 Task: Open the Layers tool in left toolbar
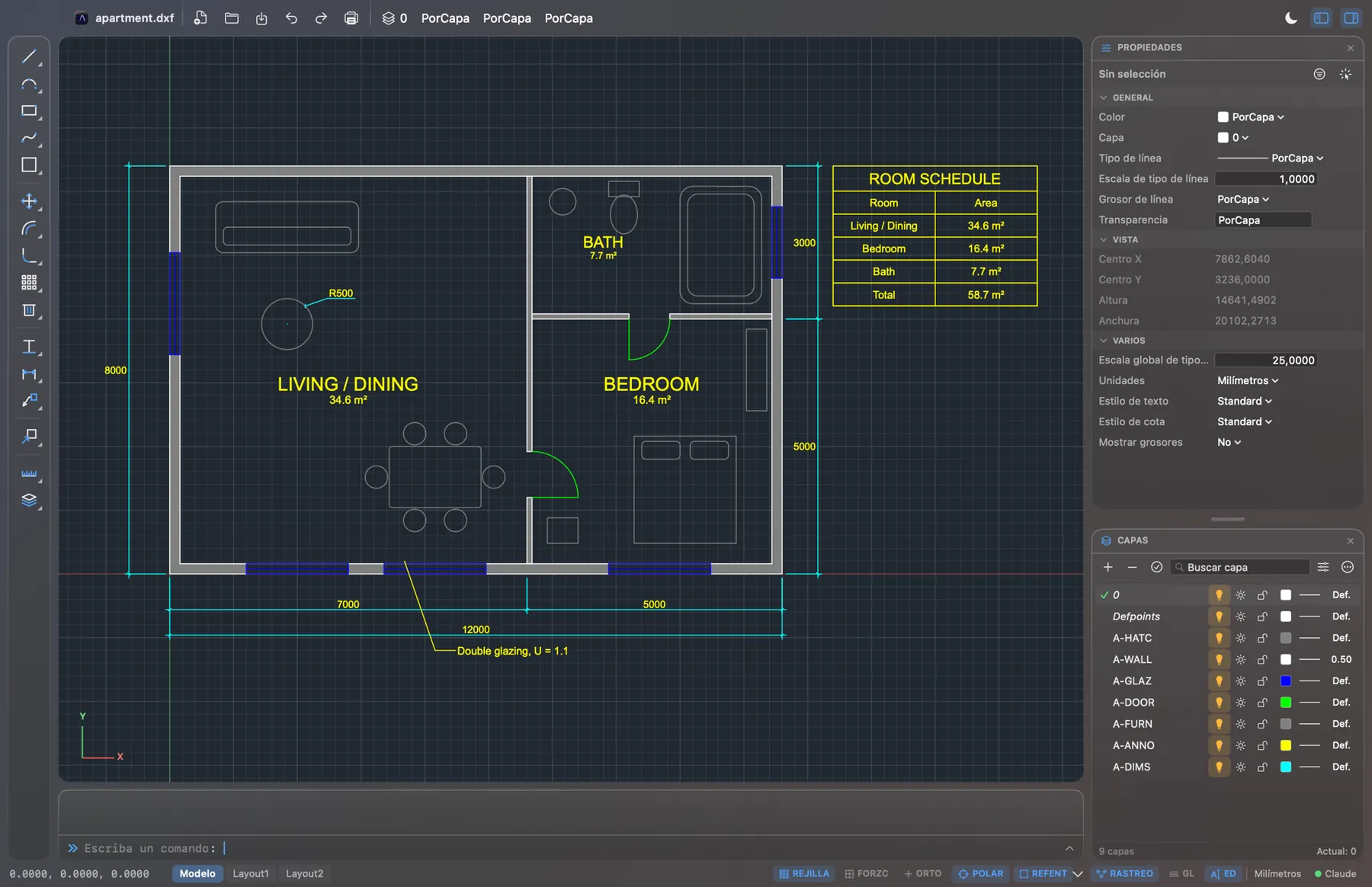click(29, 501)
